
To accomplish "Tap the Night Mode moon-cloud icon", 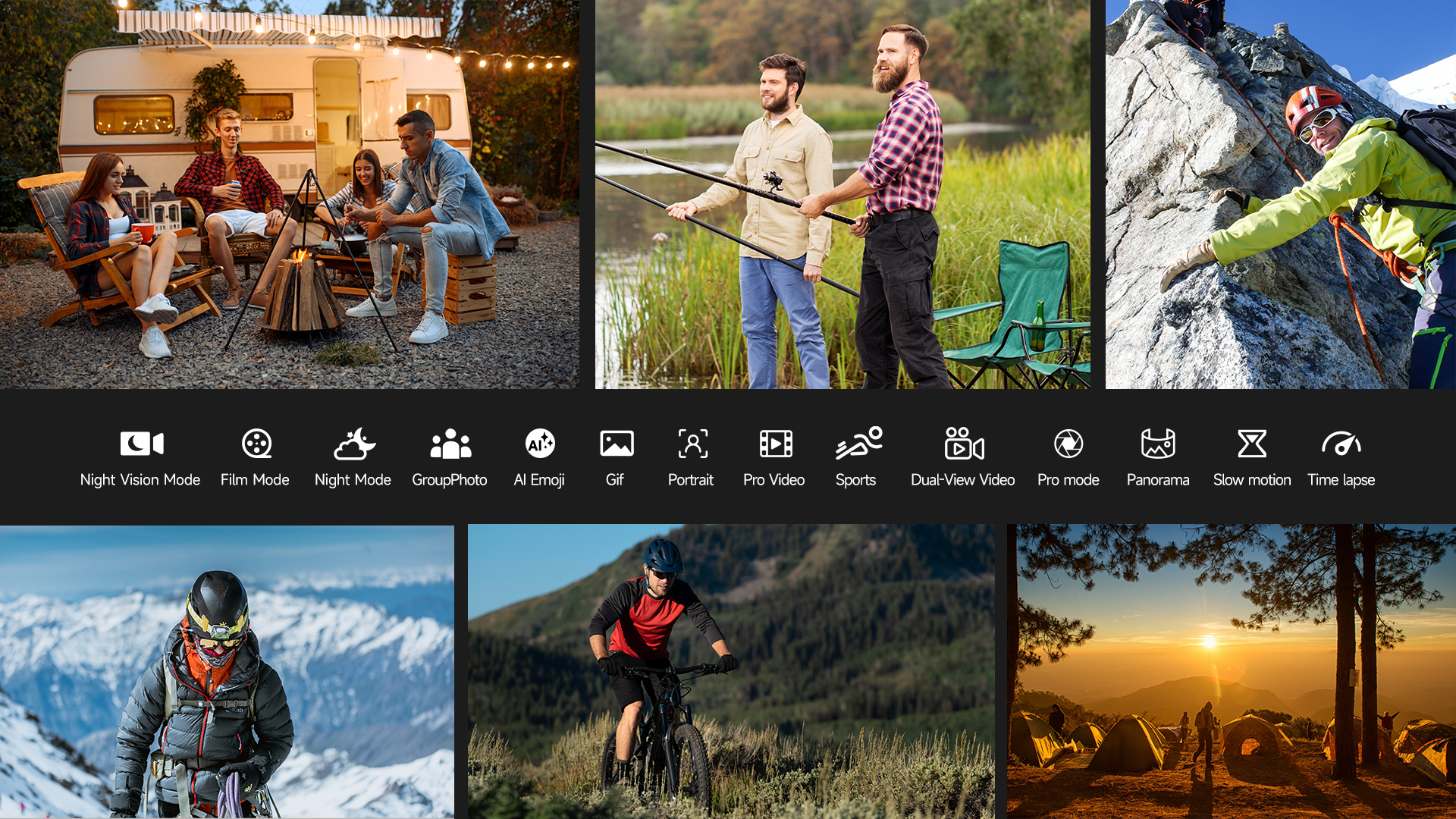I will [354, 444].
